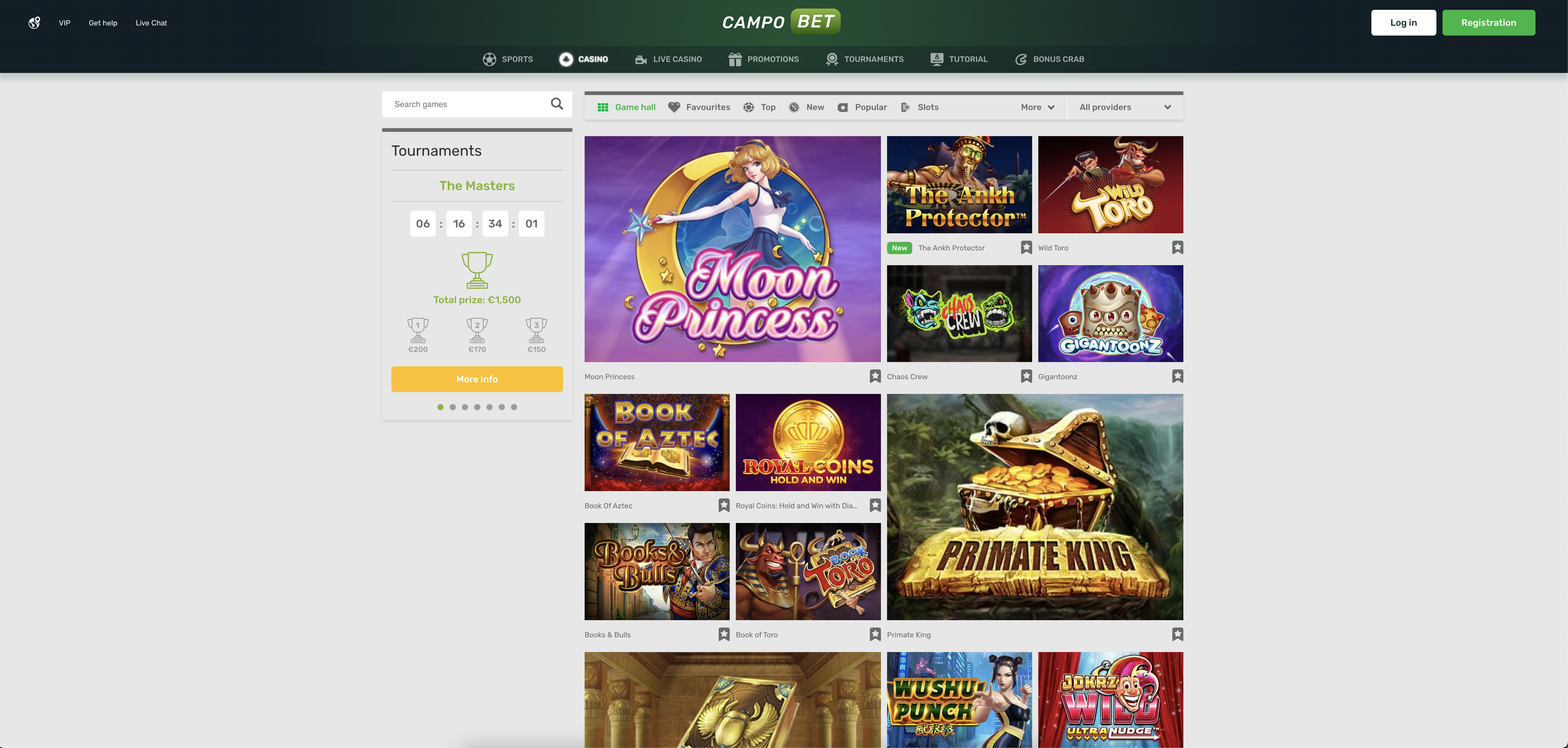This screenshot has width=1568, height=748.
Task: Bookmark Moon Princess as favourite
Action: coord(875,376)
